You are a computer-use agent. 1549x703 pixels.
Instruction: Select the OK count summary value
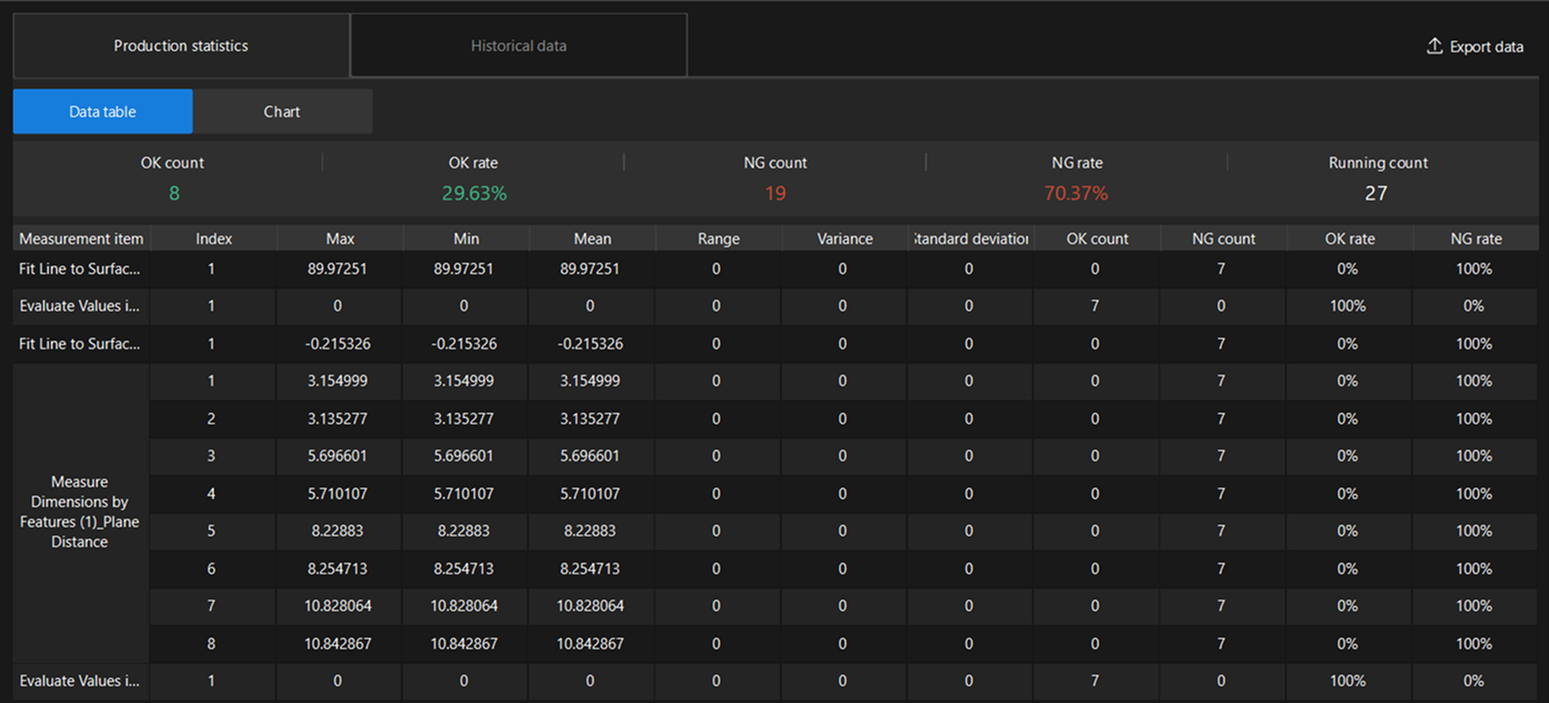click(173, 193)
